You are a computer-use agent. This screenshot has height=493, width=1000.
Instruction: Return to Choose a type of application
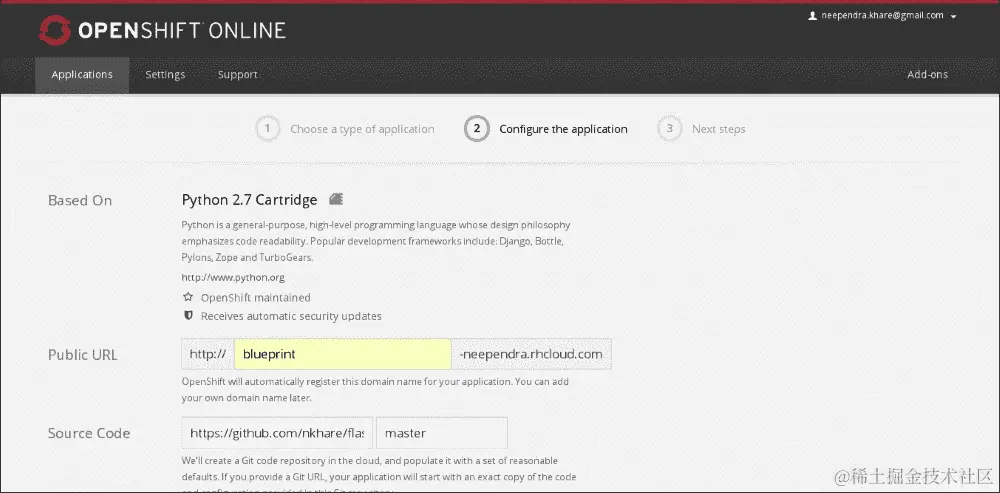(x=362, y=129)
